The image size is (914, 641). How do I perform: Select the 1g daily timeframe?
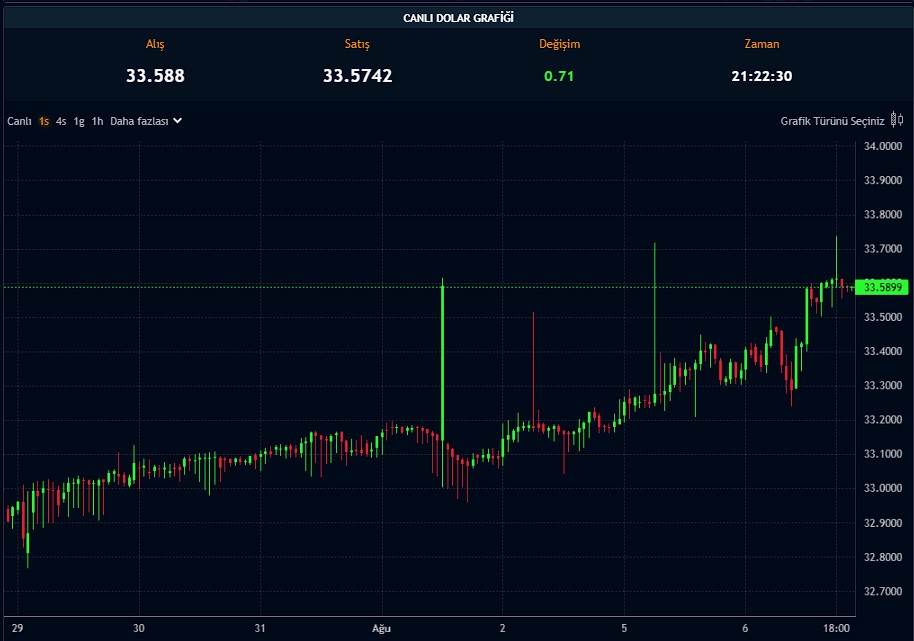coord(79,121)
